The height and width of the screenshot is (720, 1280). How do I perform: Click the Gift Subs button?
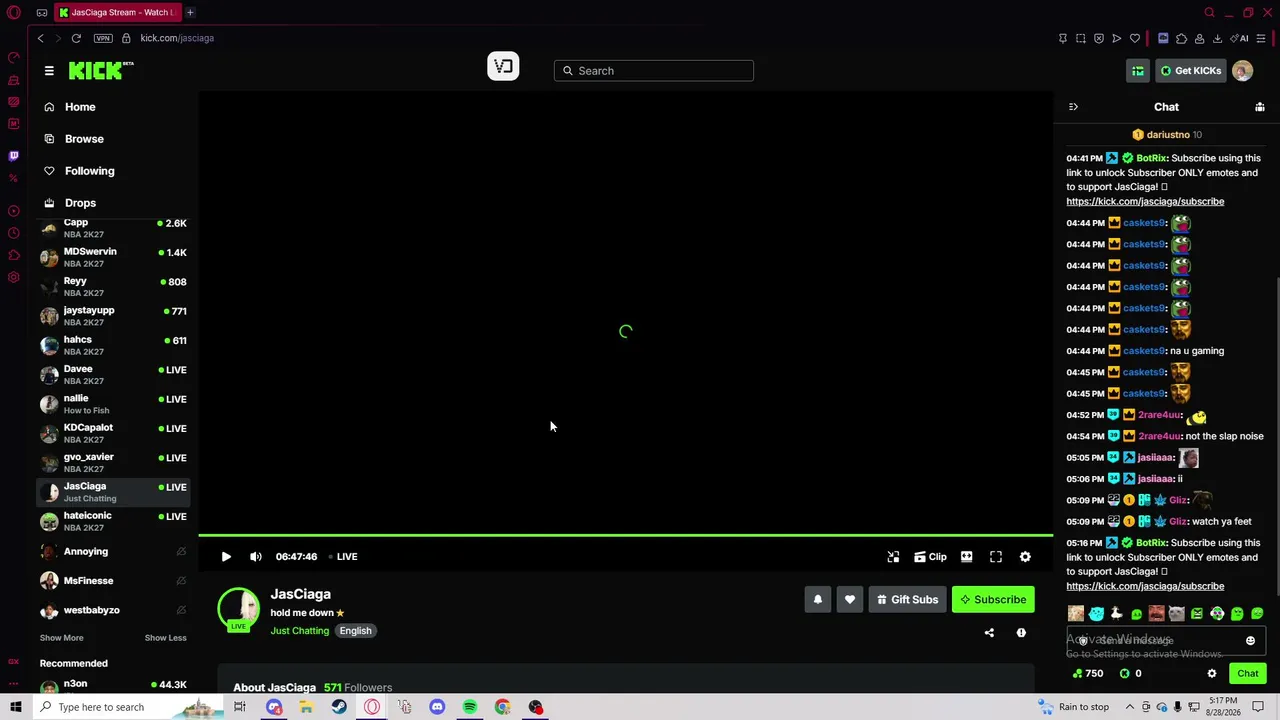[907, 600]
